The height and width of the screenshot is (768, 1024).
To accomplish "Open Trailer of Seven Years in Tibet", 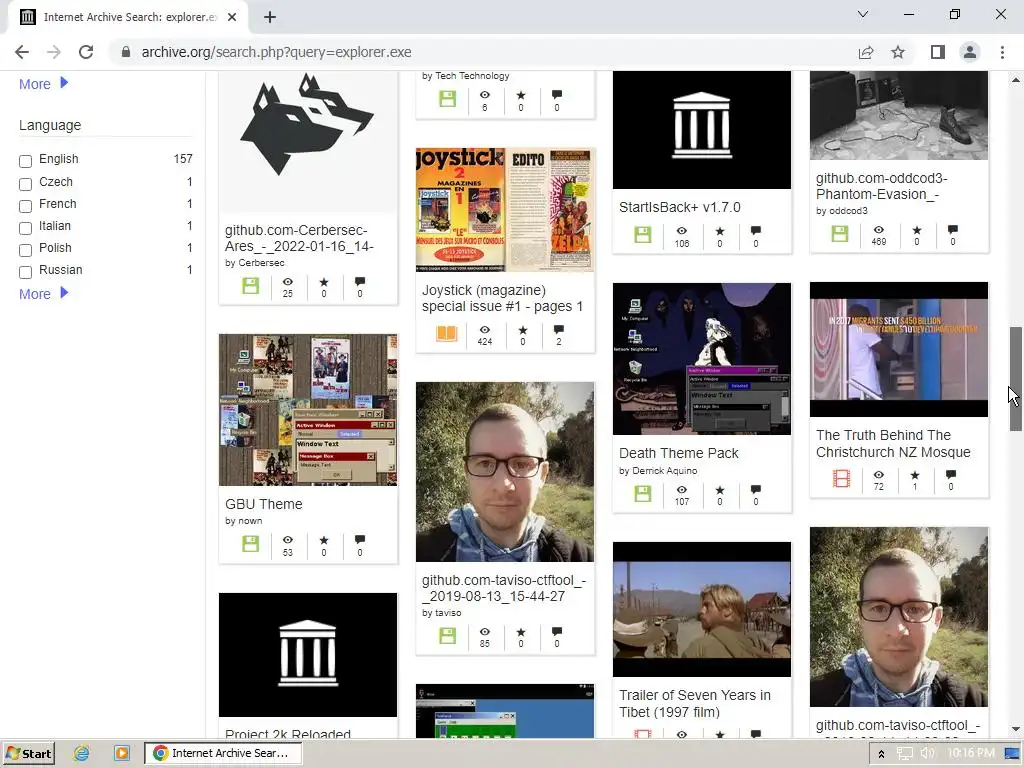I will click(695, 703).
